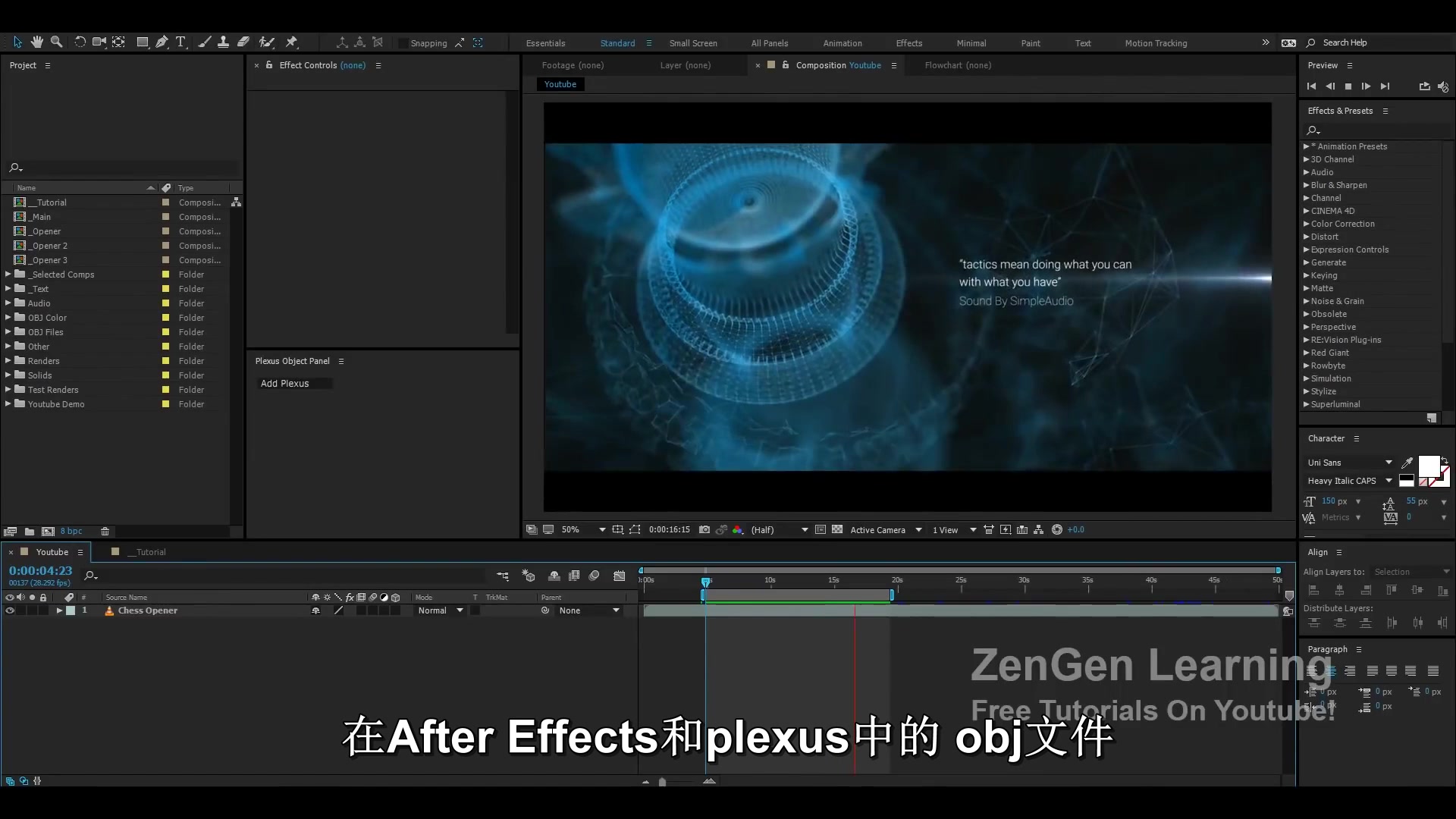Hide the Chess Opener layer
1456x819 pixels.
tap(10, 610)
